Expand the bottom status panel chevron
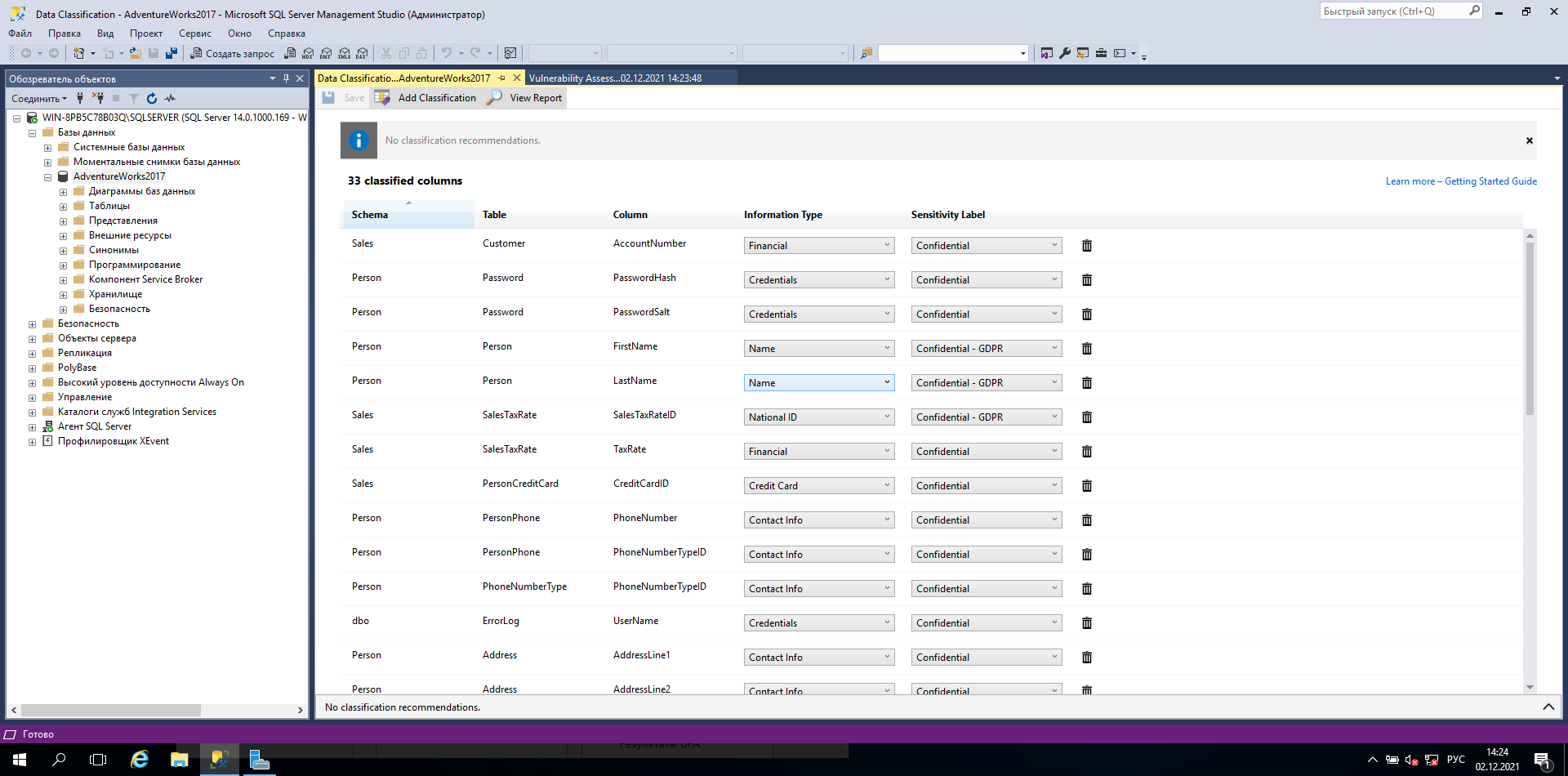 point(1548,707)
